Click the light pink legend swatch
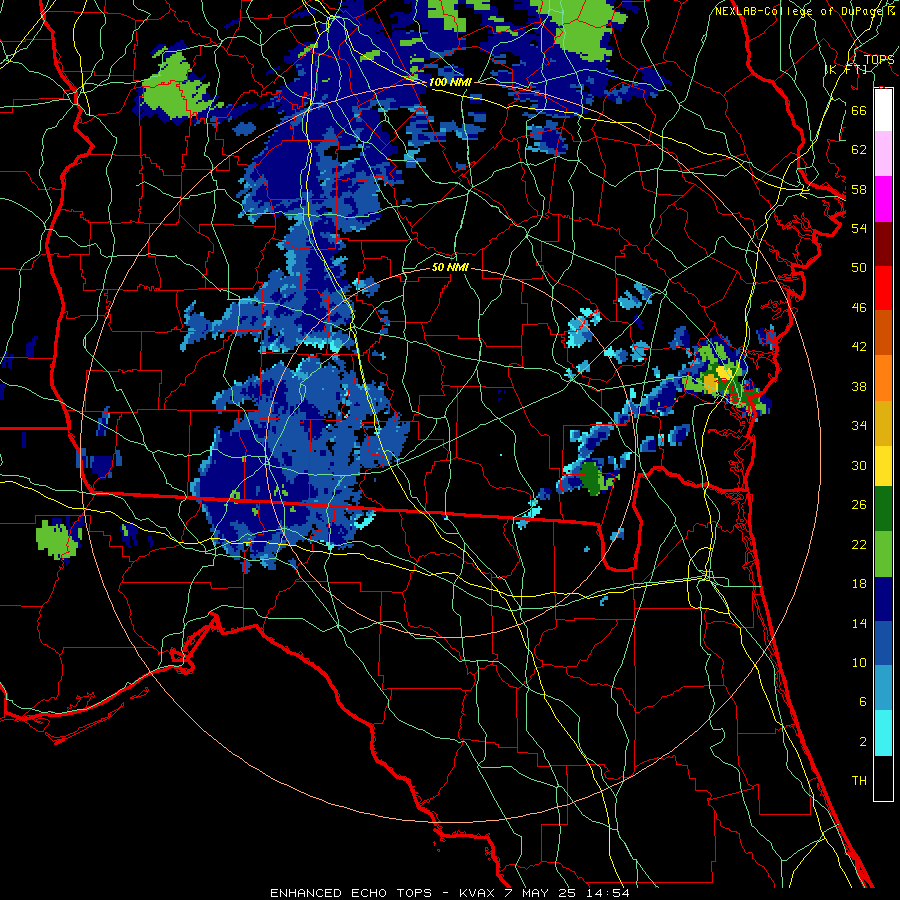 click(883, 153)
